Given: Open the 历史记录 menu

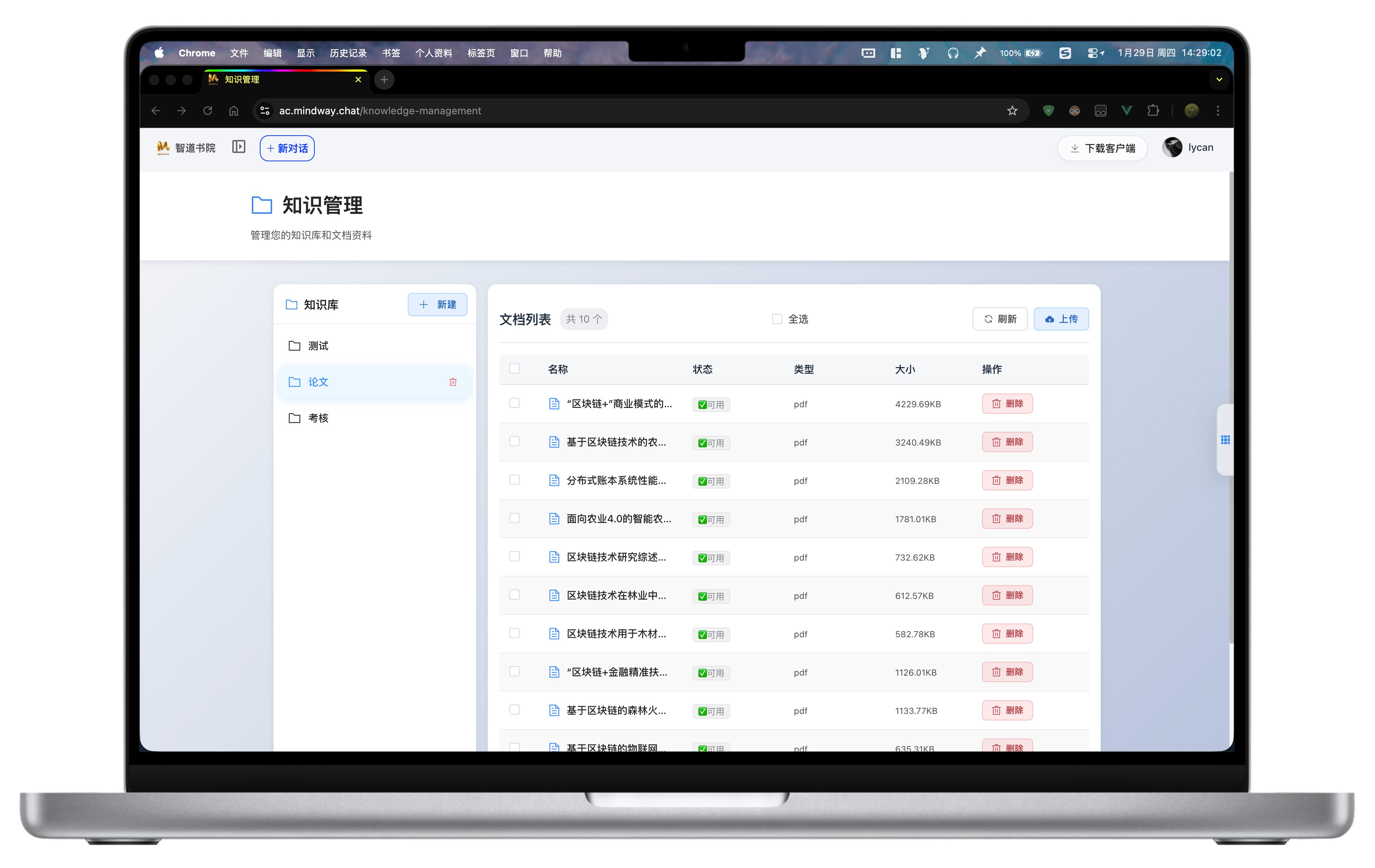Looking at the screenshot, I should pos(348,52).
